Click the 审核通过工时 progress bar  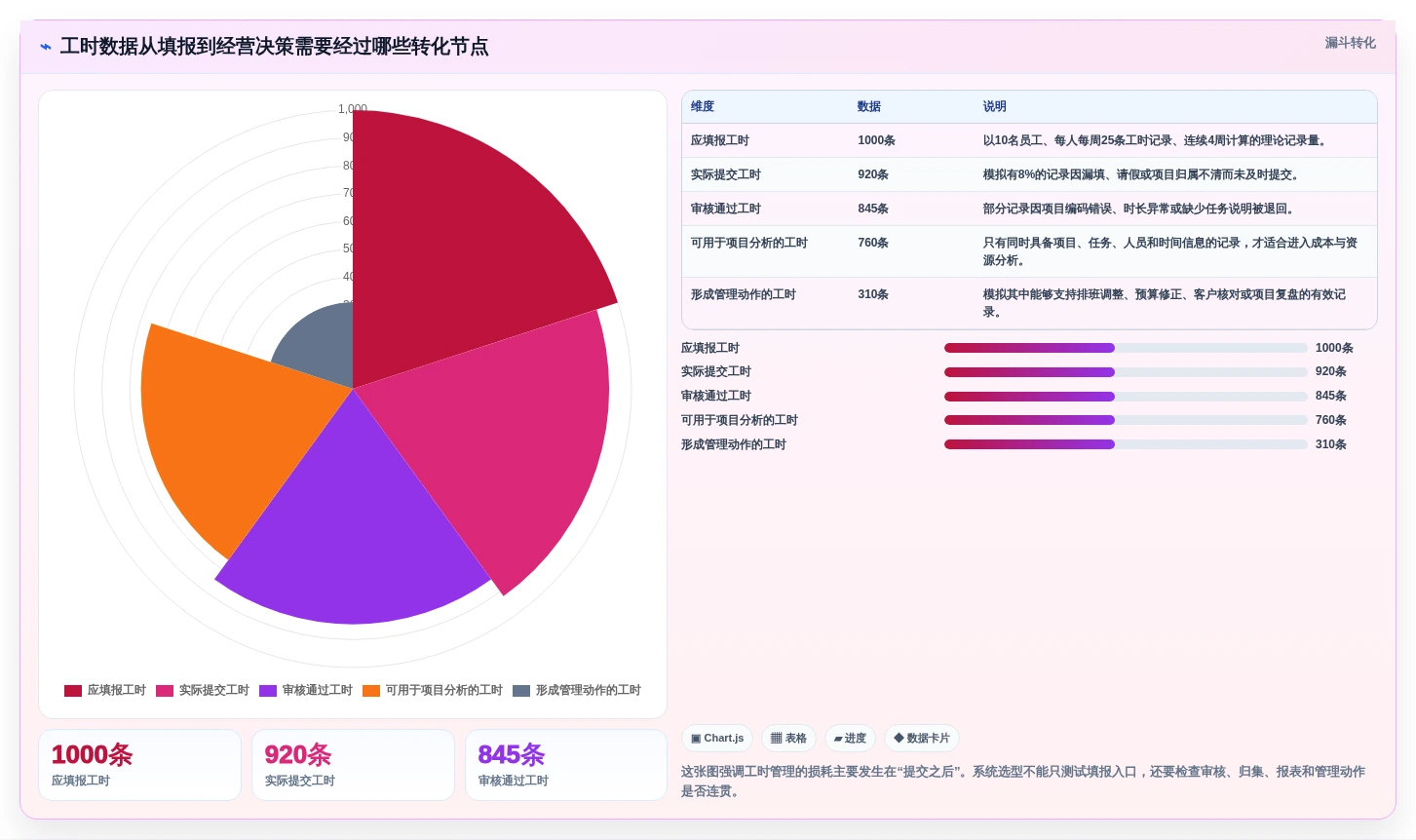click(x=1126, y=396)
